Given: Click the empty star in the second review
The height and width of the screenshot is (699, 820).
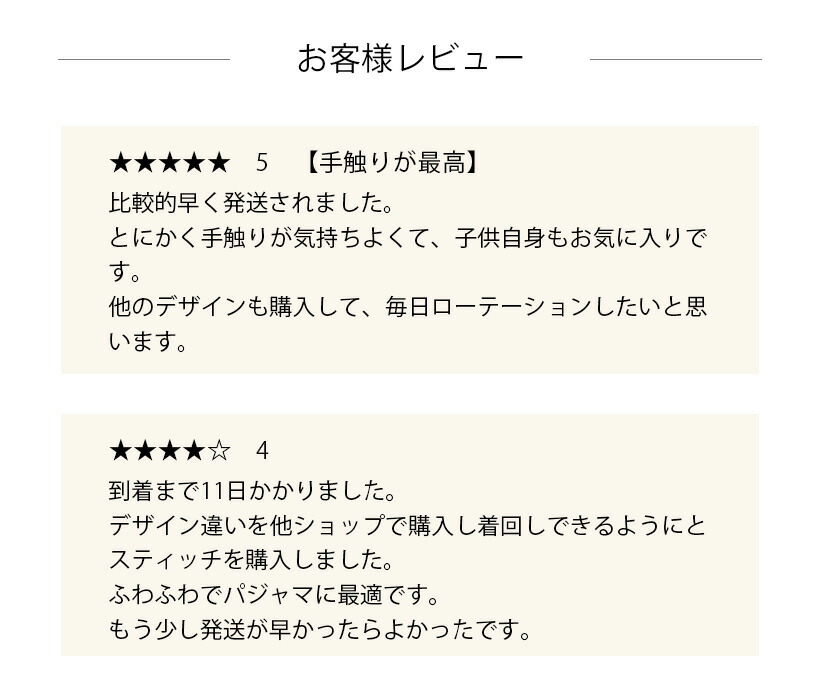Looking at the screenshot, I should (219, 451).
